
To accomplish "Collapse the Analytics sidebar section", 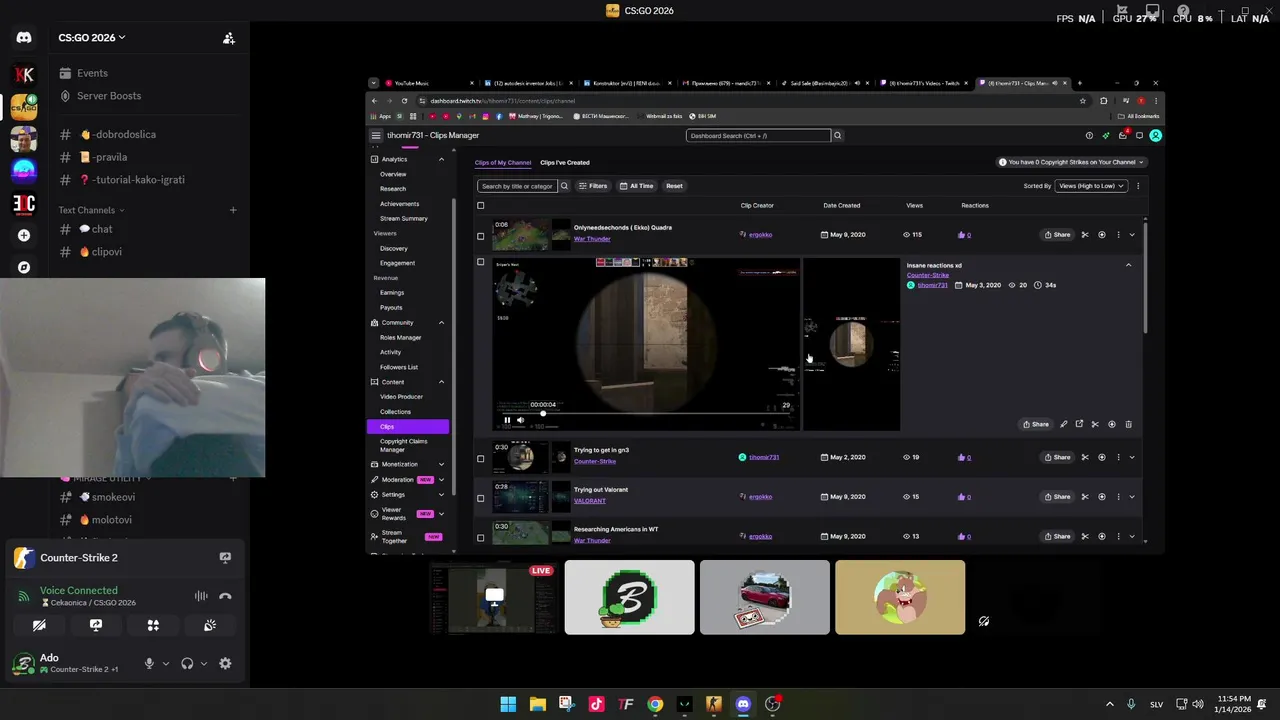I will [441, 159].
